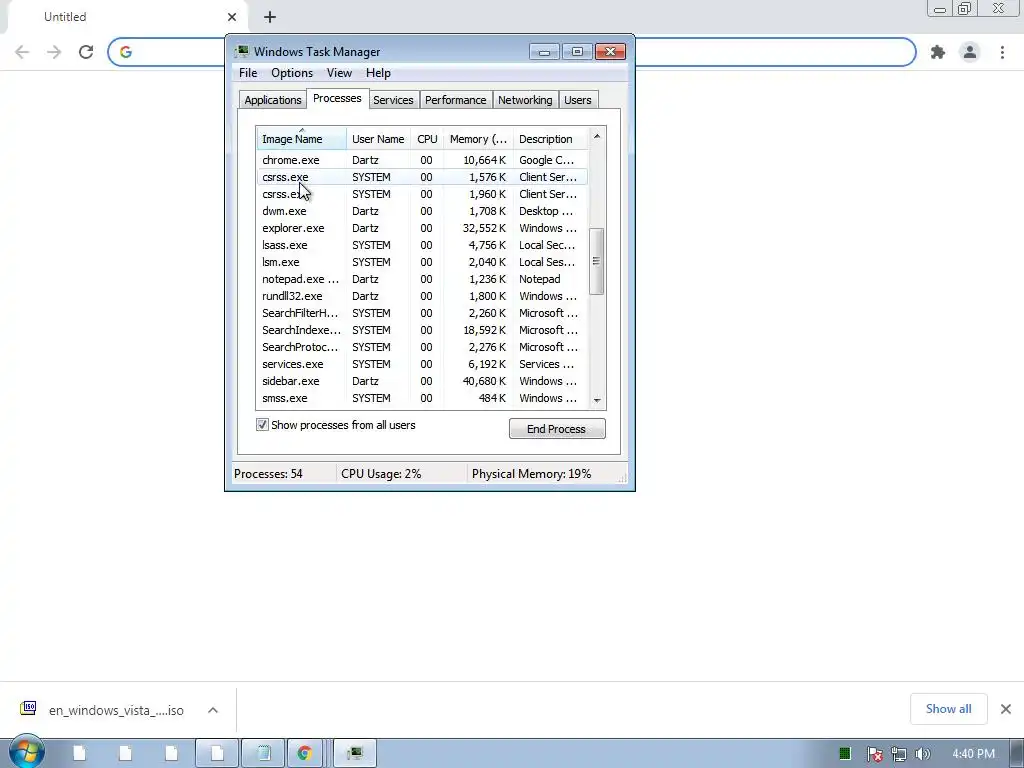Click the Chrome icon in the taskbar
Viewport: 1024px width, 768px height.
tap(304, 753)
